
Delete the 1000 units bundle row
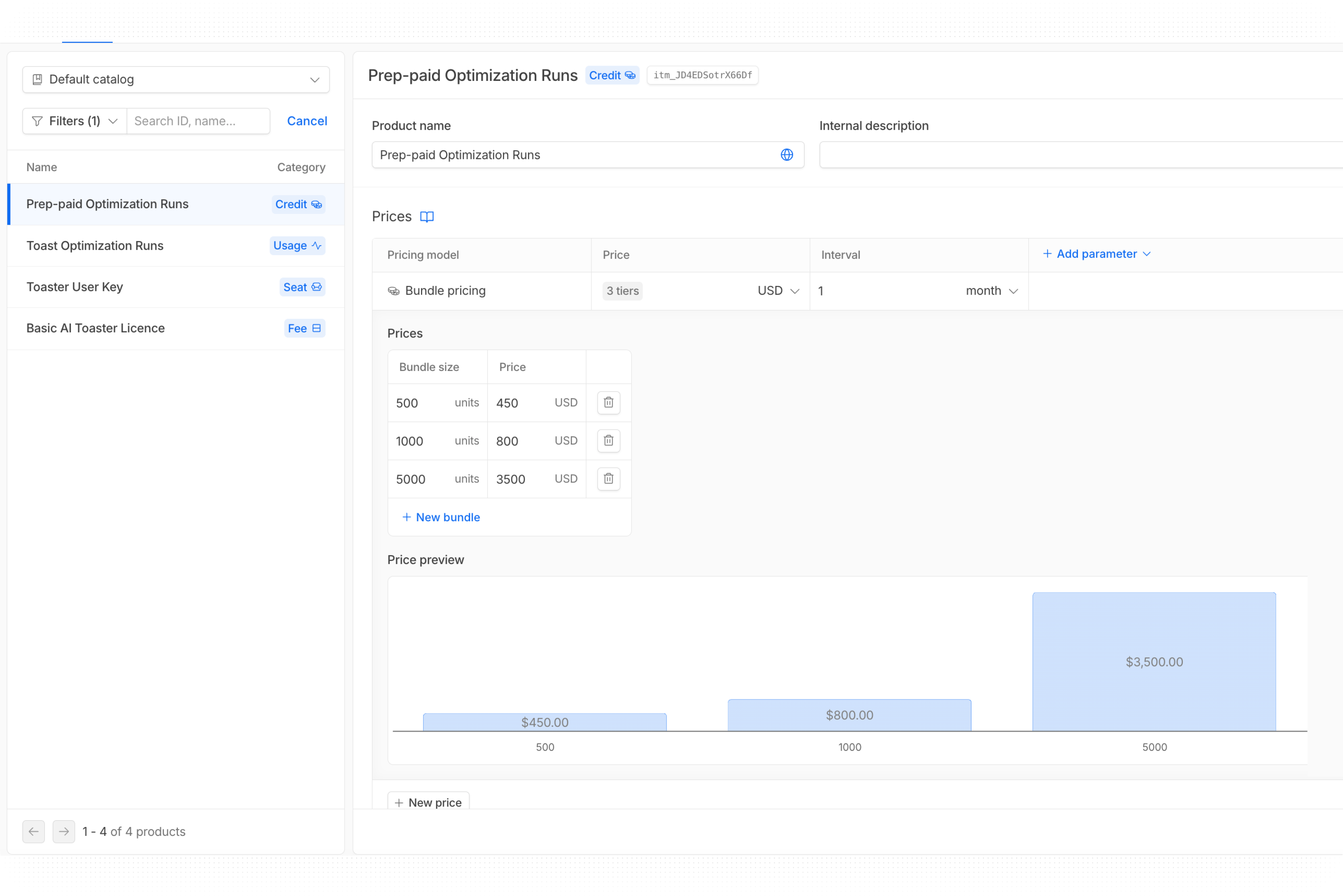[x=609, y=441]
